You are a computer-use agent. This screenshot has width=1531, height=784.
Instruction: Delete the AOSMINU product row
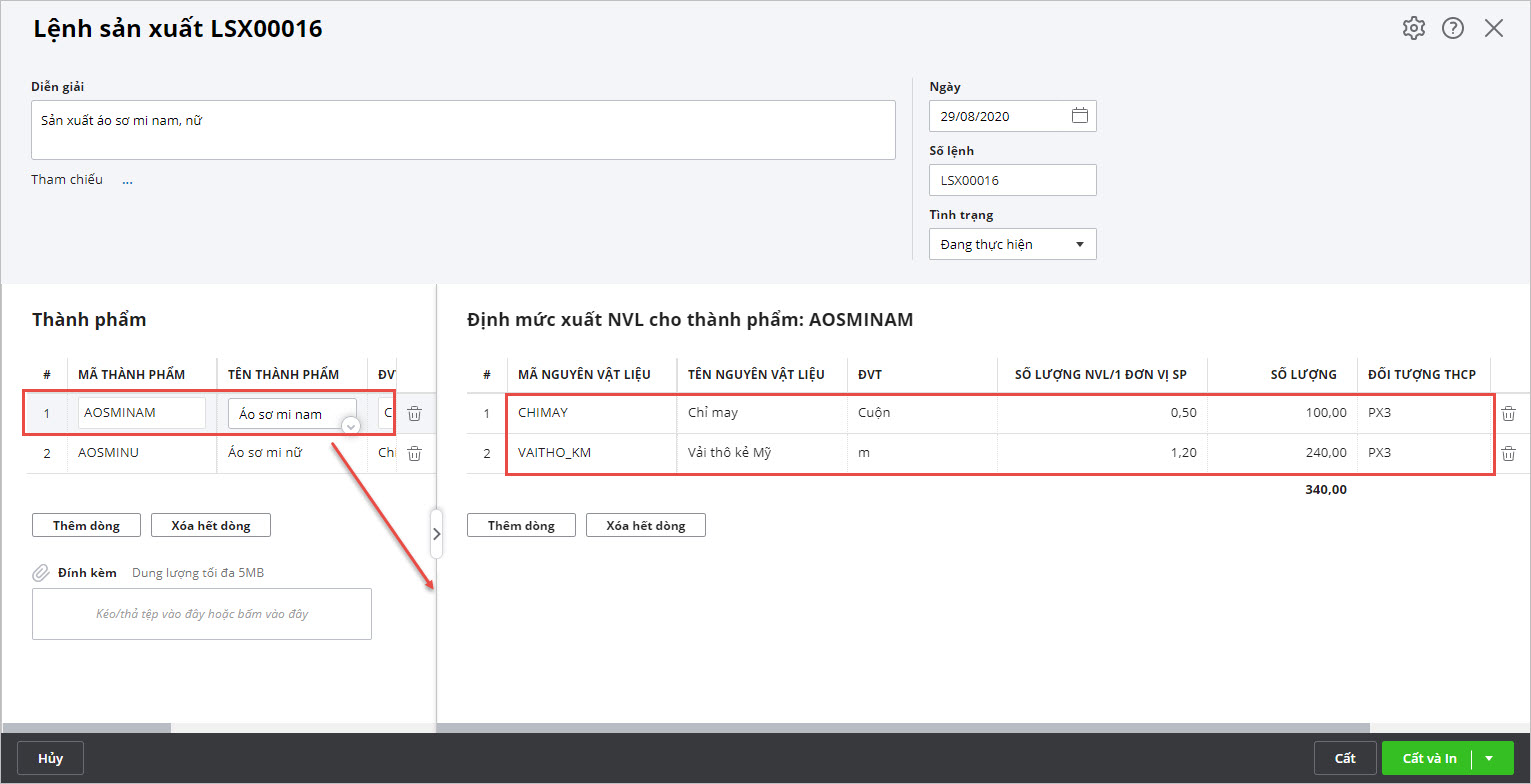click(x=415, y=453)
